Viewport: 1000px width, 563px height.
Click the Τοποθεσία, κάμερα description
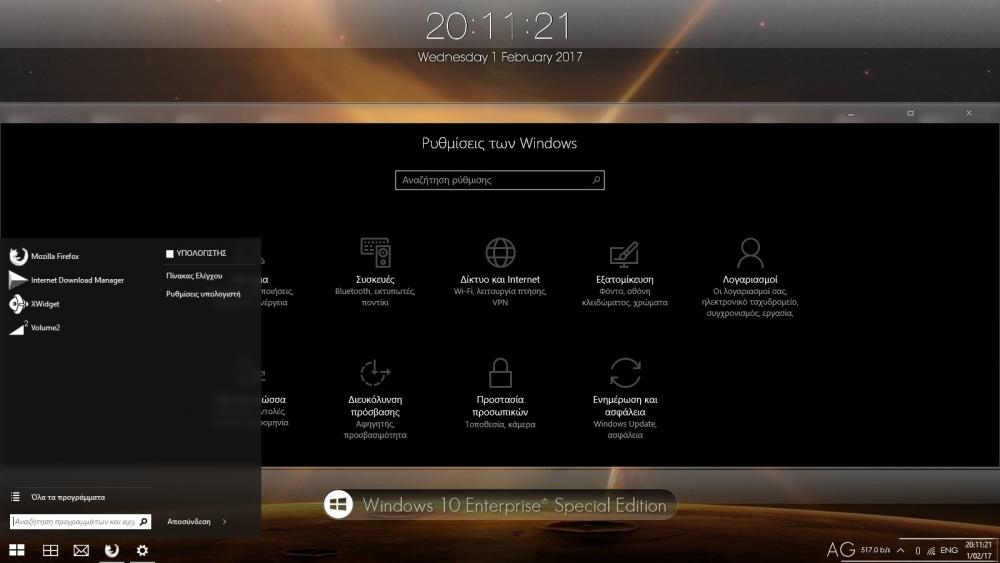pyautogui.click(x=500, y=424)
